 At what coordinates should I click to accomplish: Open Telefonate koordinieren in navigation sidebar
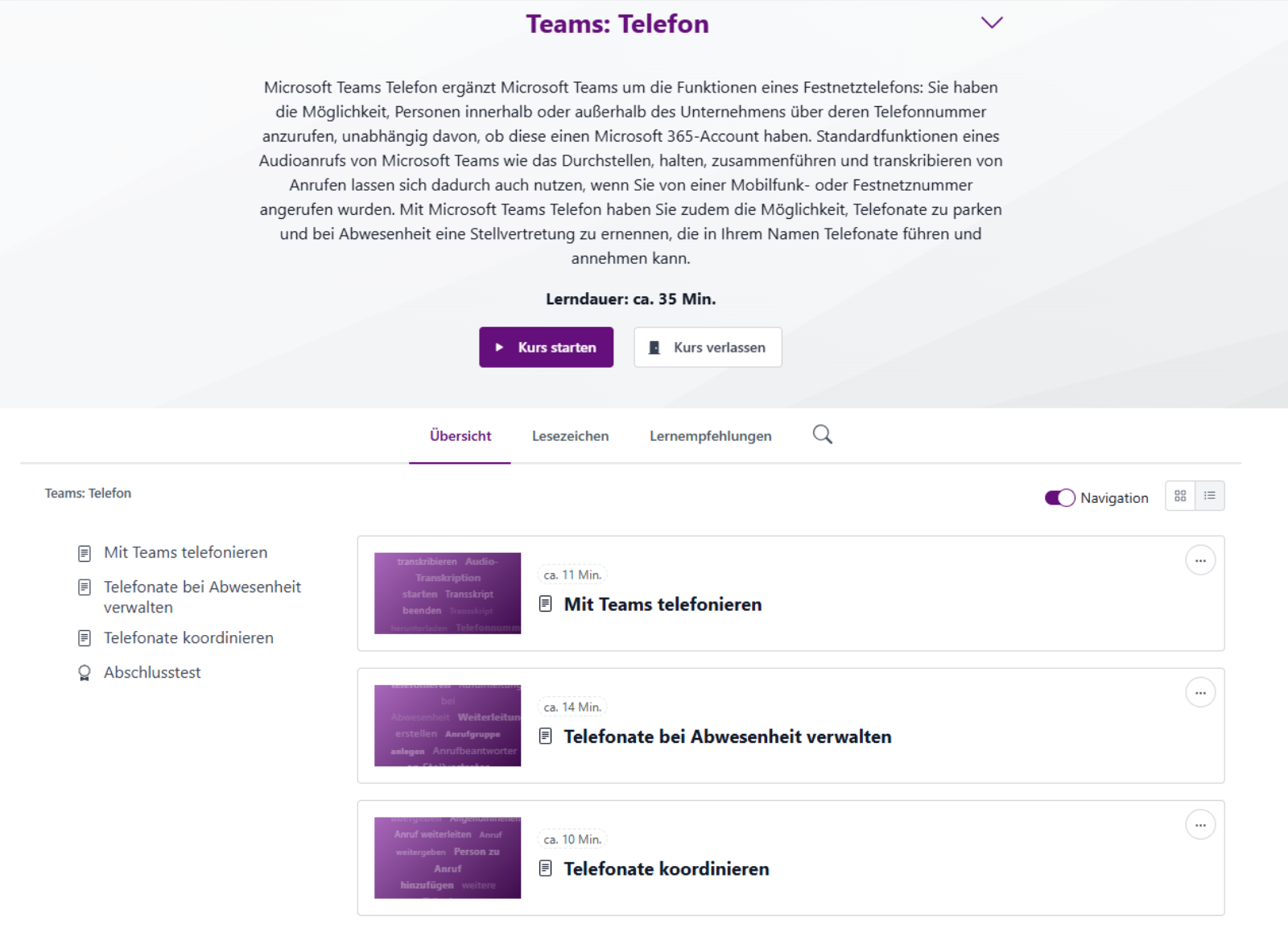click(x=188, y=637)
